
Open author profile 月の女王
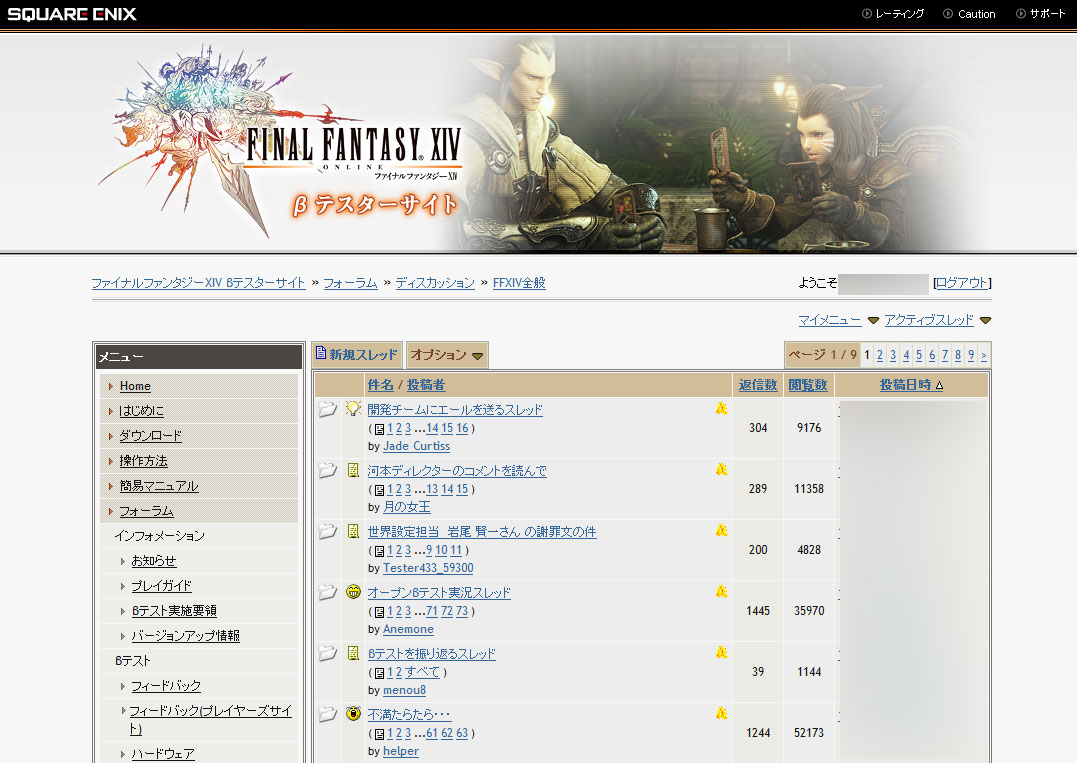[407, 508]
